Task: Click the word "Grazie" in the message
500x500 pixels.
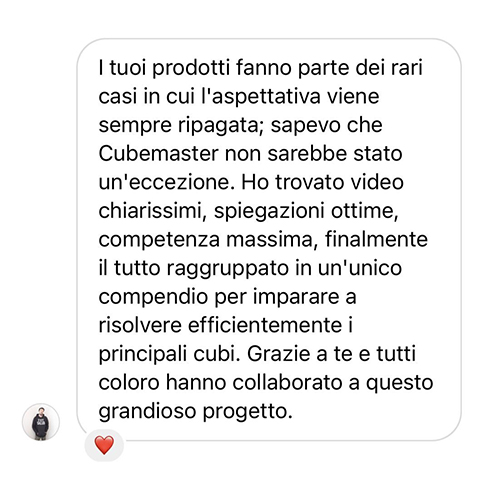Action: pyautogui.click(x=278, y=354)
